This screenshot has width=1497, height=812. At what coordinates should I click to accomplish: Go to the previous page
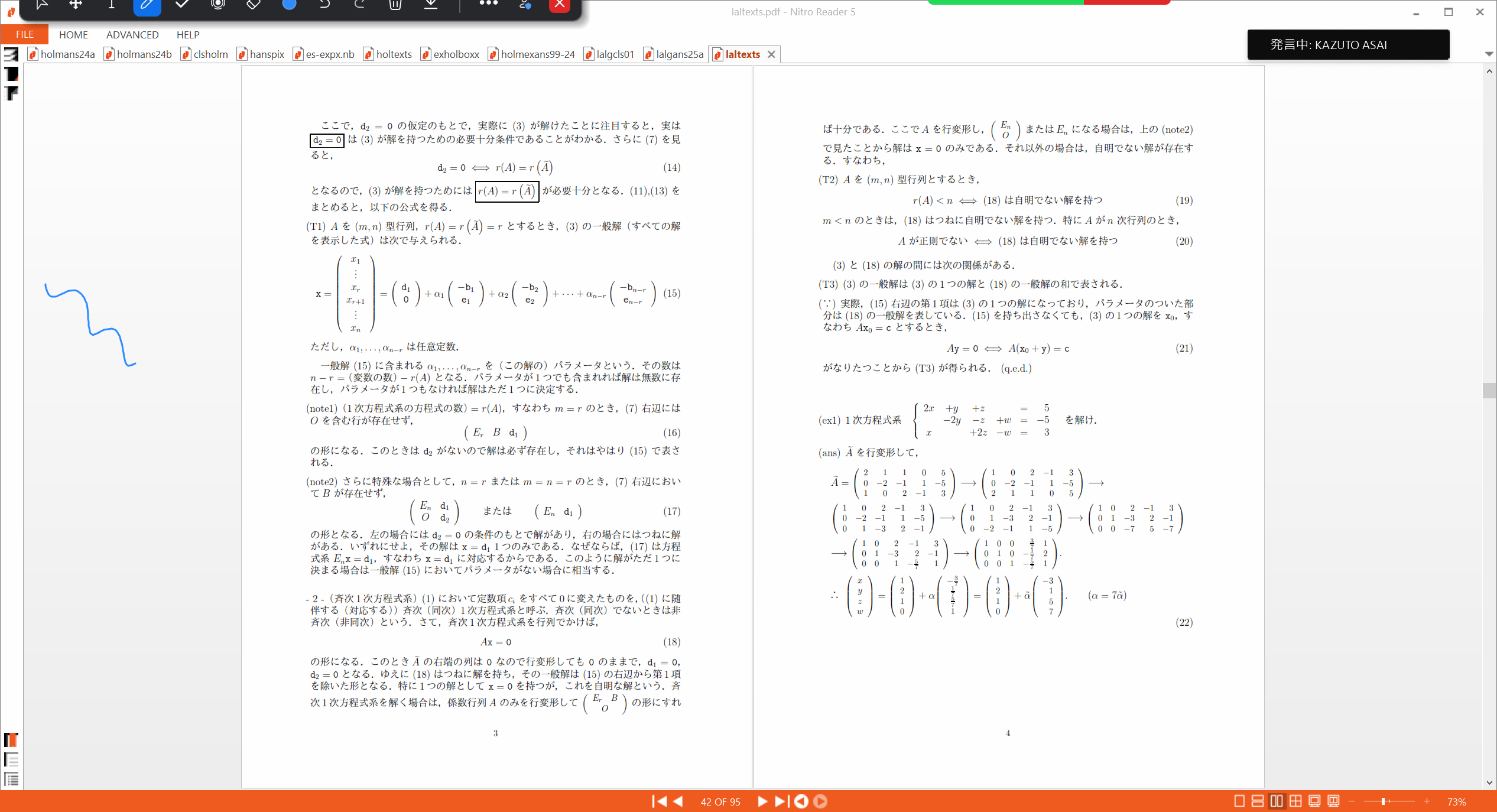[678, 801]
